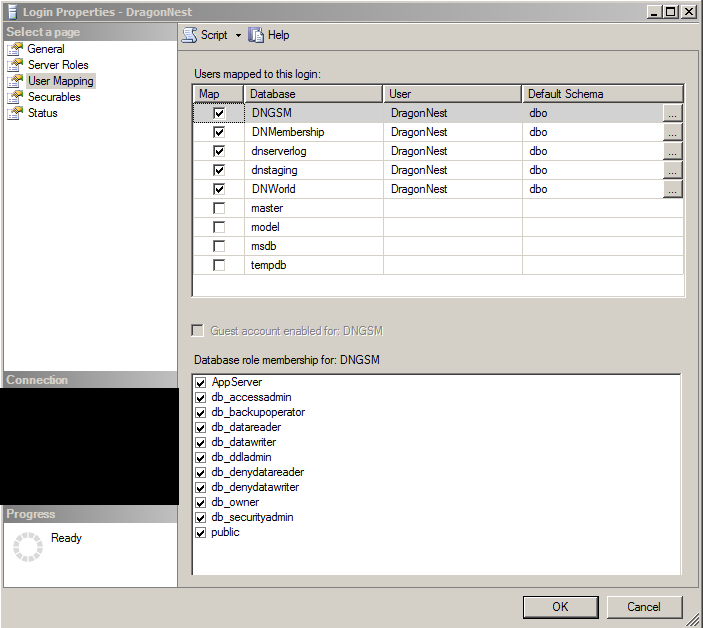
Task: Uncheck the Map box for dnstaging
Action: [219, 170]
